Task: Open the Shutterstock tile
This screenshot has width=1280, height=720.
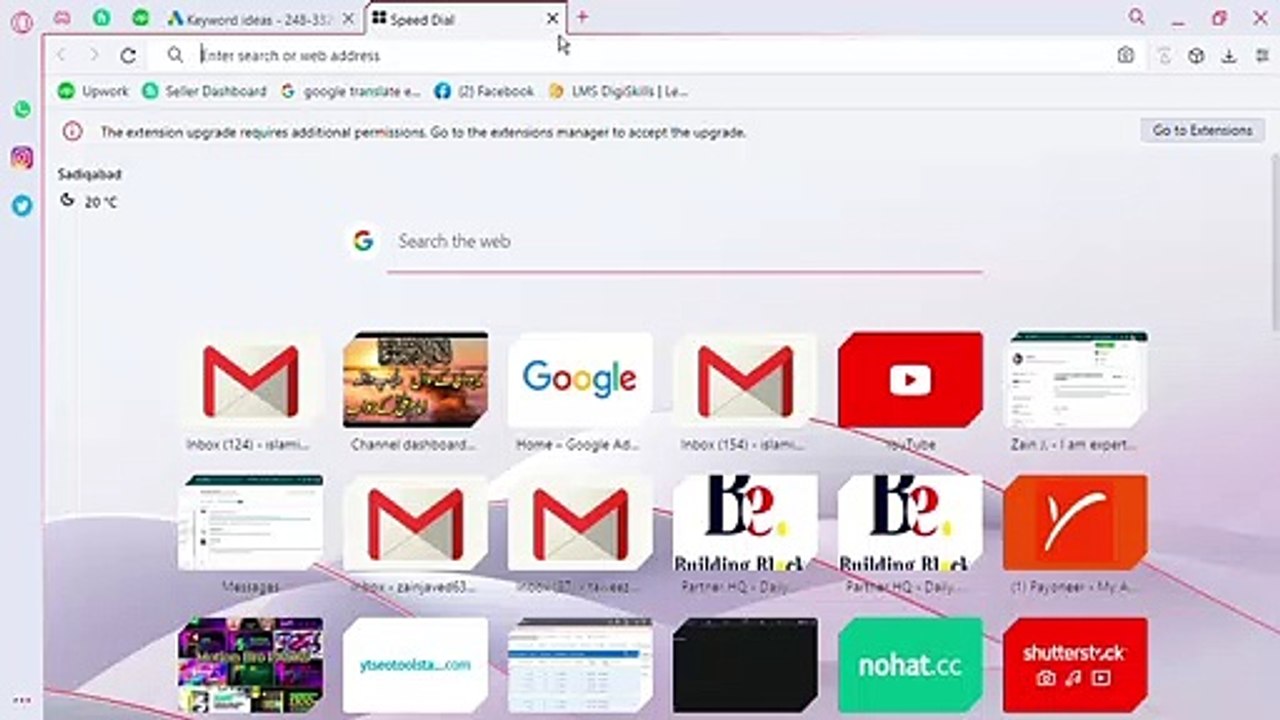Action: [x=1075, y=665]
